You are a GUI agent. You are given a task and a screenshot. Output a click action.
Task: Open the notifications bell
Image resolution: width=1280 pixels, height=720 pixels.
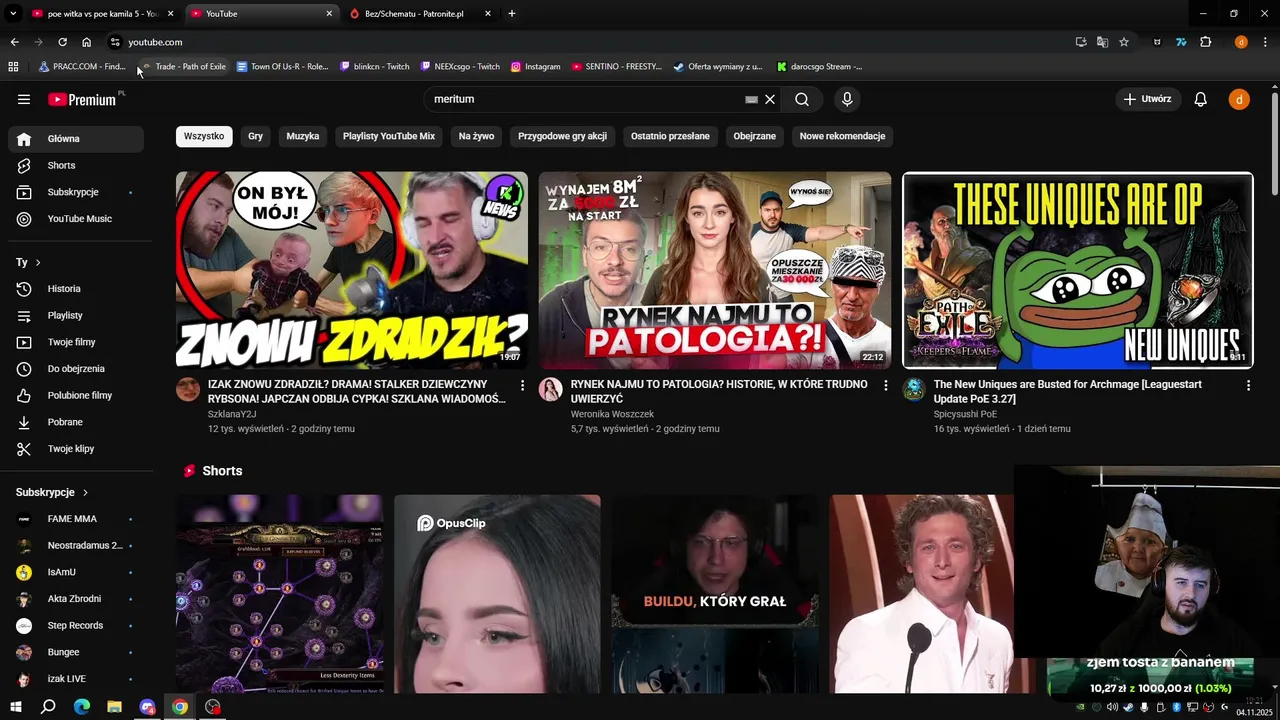click(1201, 99)
